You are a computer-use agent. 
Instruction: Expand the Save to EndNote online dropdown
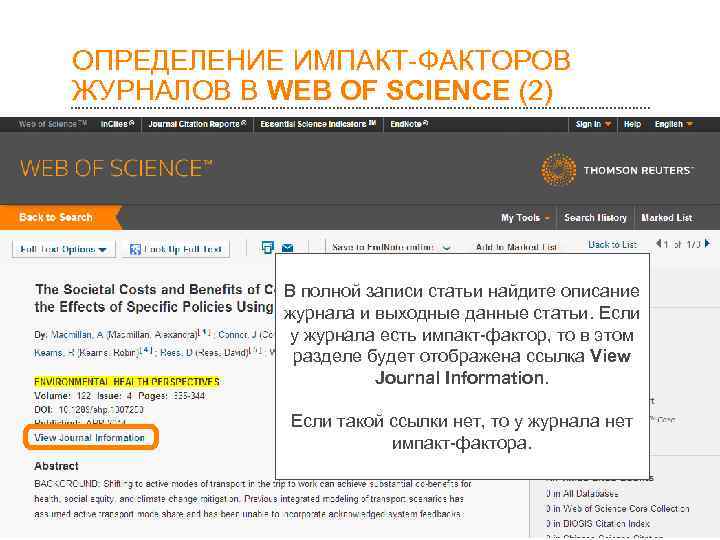[x=446, y=248]
